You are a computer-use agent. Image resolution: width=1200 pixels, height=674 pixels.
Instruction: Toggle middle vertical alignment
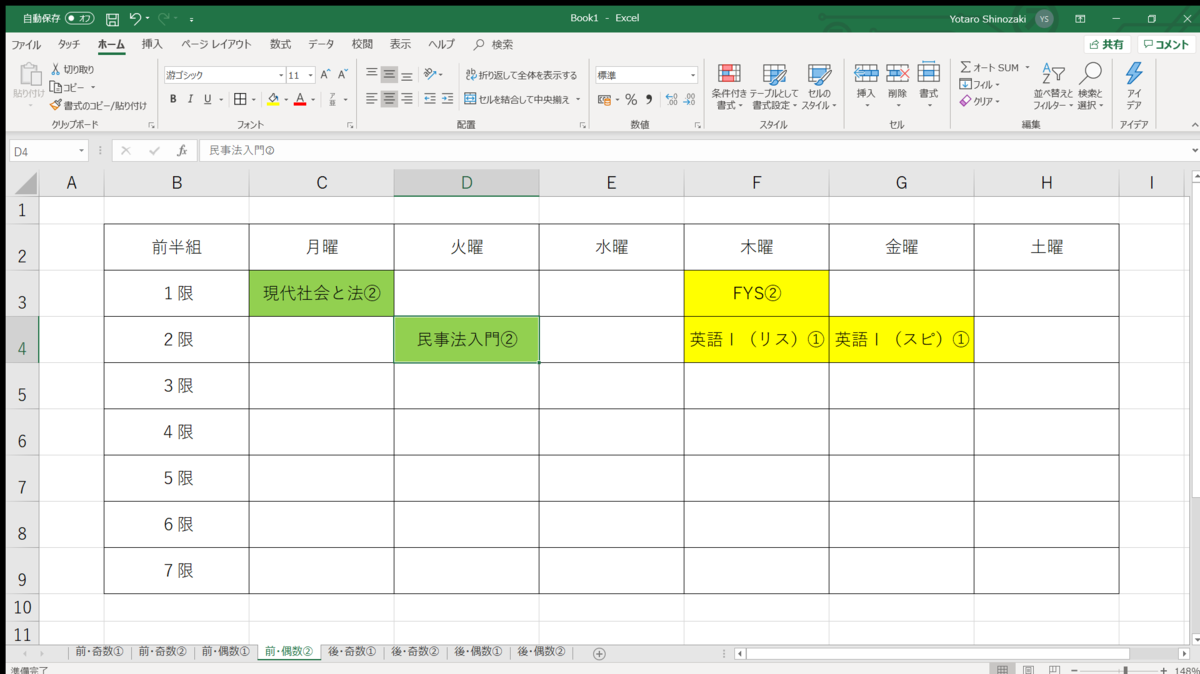(389, 75)
